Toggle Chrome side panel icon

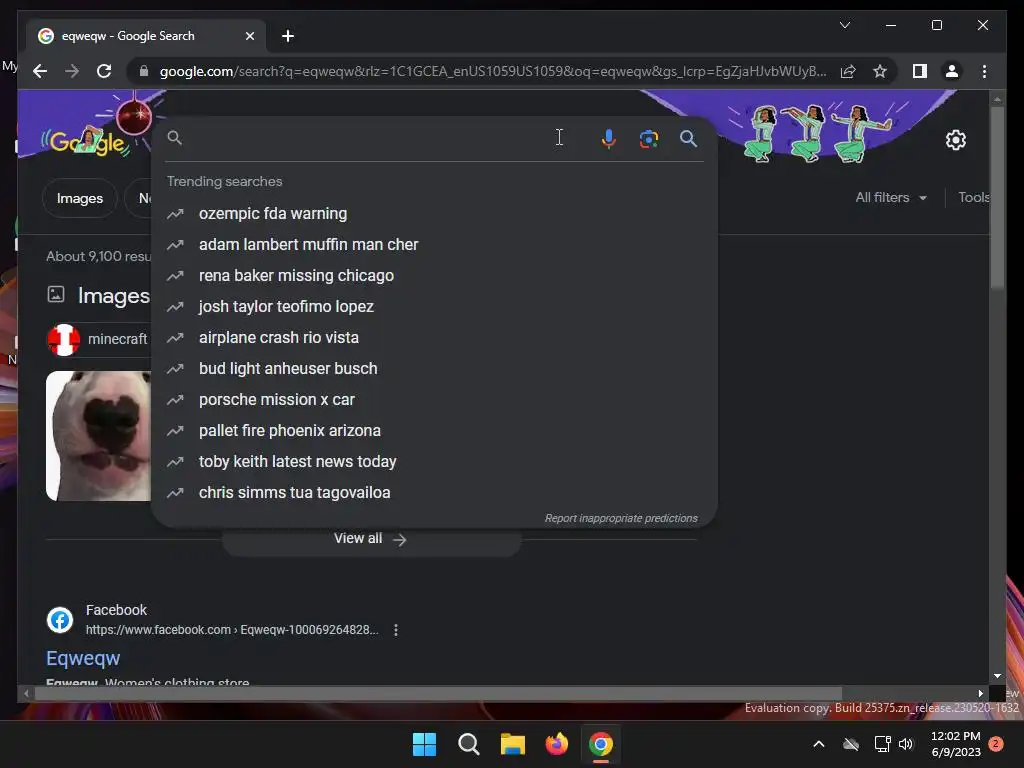pyautogui.click(x=920, y=71)
